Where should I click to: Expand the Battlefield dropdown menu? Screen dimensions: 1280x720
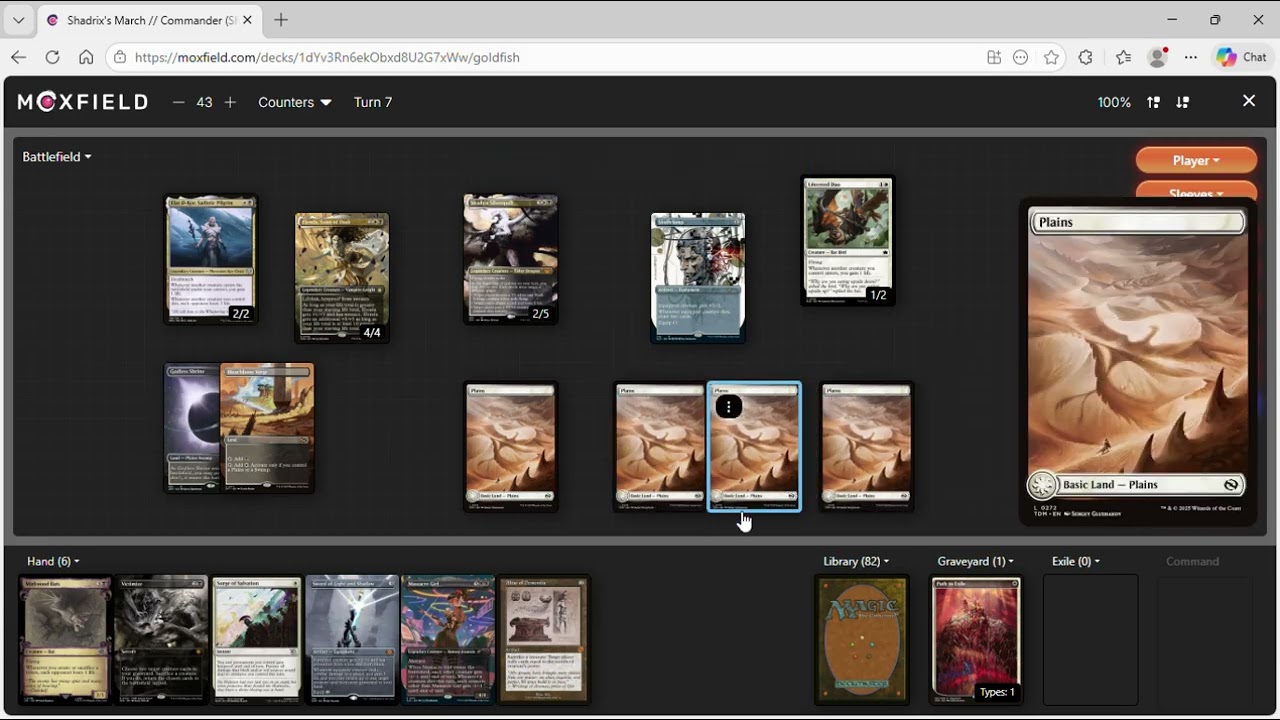tap(57, 157)
